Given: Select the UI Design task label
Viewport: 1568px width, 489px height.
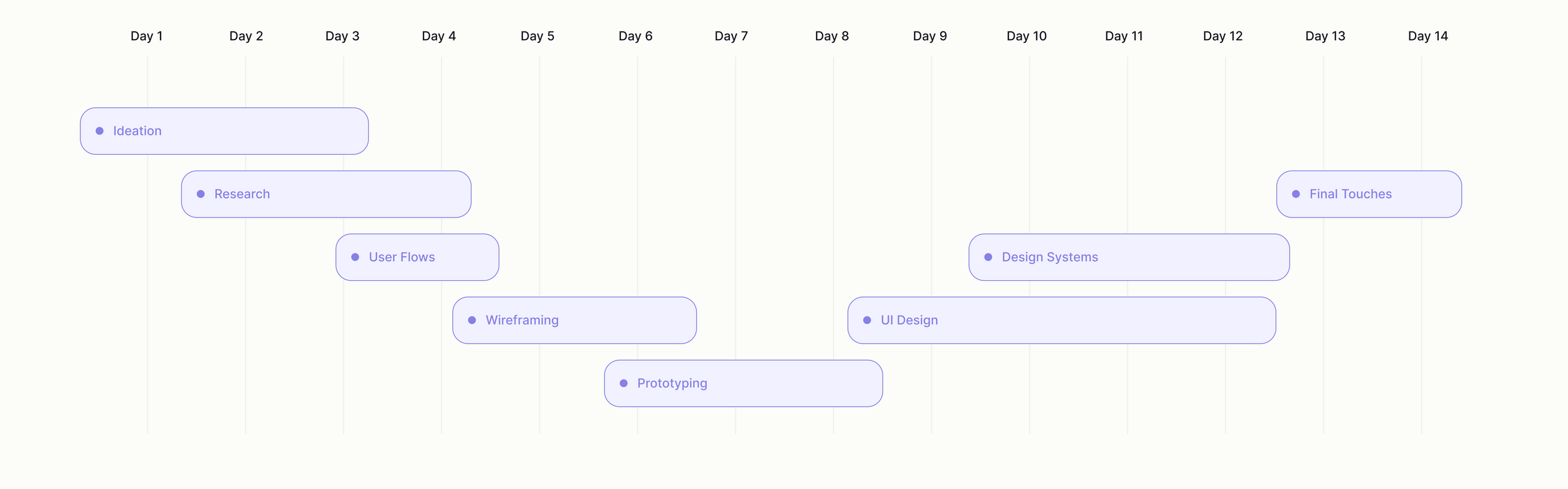Looking at the screenshot, I should (909, 320).
